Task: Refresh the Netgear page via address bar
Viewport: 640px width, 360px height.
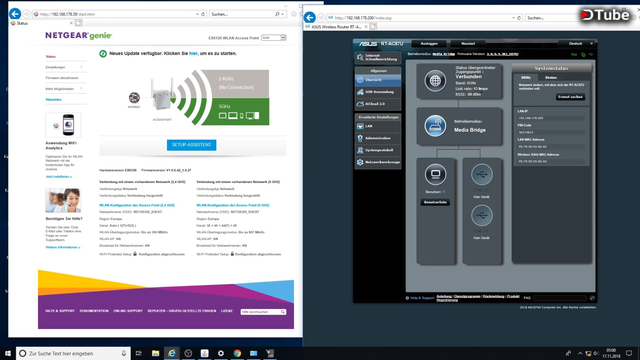Action: click(x=203, y=14)
